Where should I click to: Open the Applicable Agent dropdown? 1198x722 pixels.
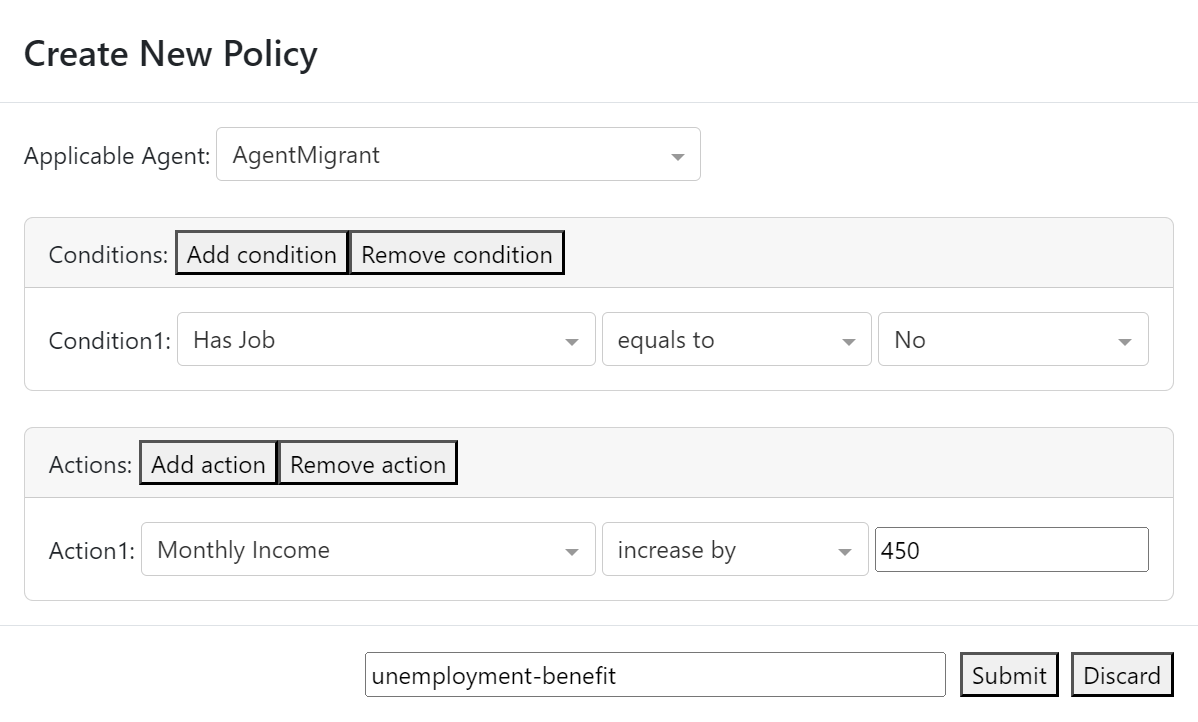[x=458, y=155]
